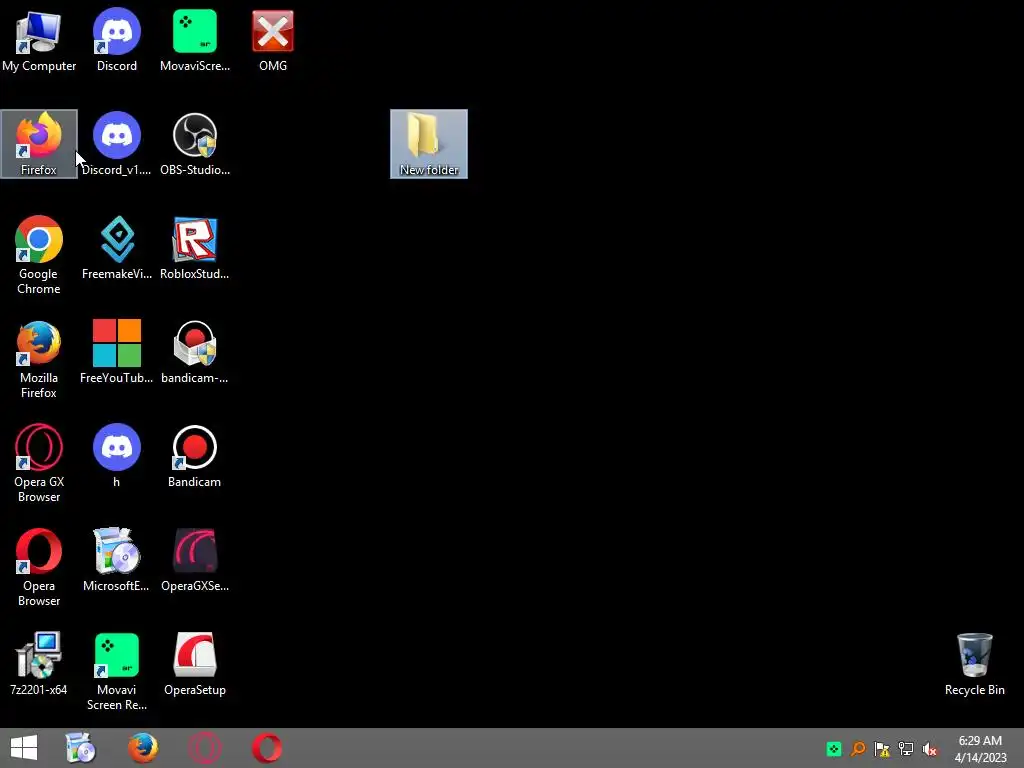Click the "Recycle Bin" label text
This screenshot has width=1024, height=768.
pos(974,690)
